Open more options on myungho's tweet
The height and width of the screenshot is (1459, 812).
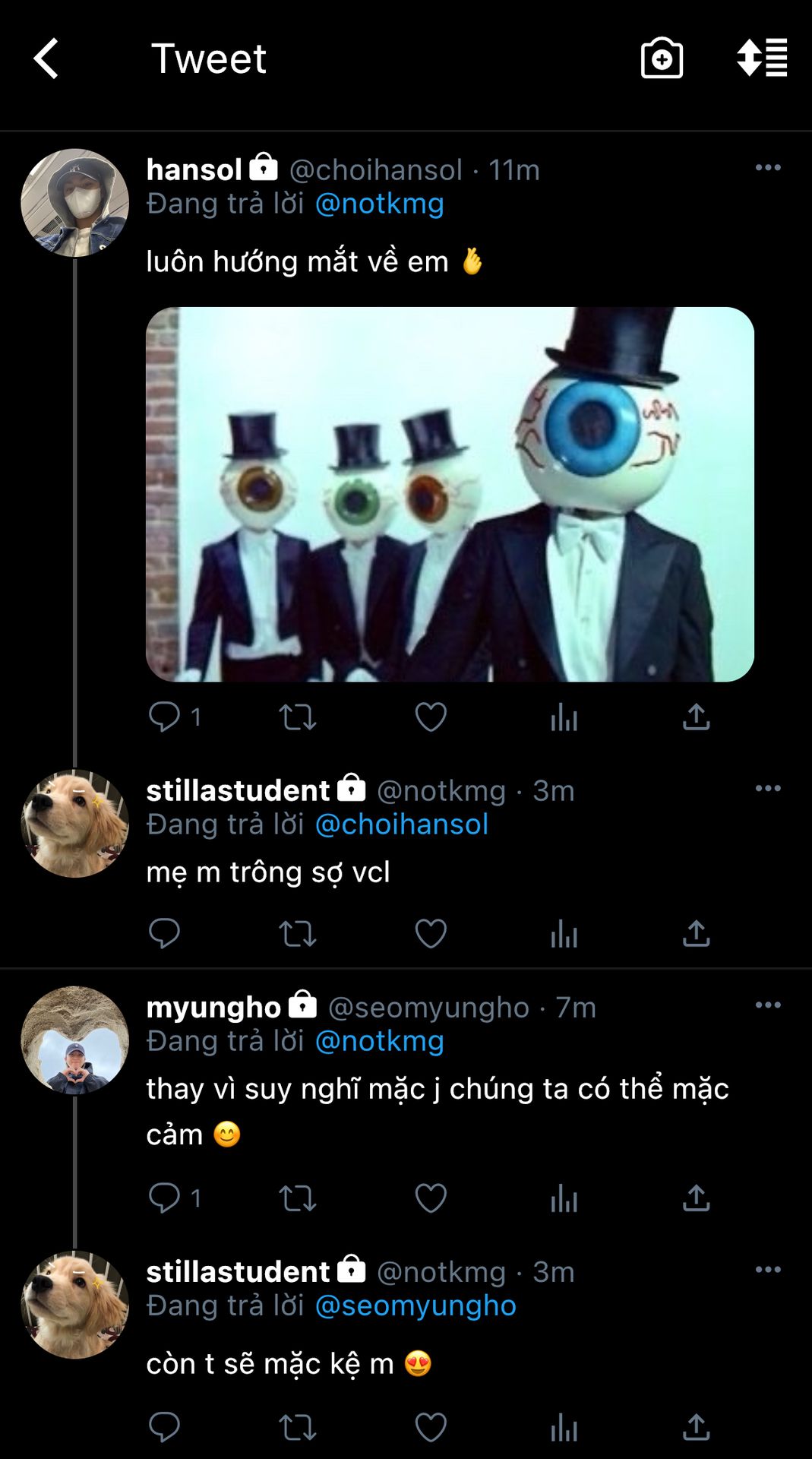[768, 1005]
